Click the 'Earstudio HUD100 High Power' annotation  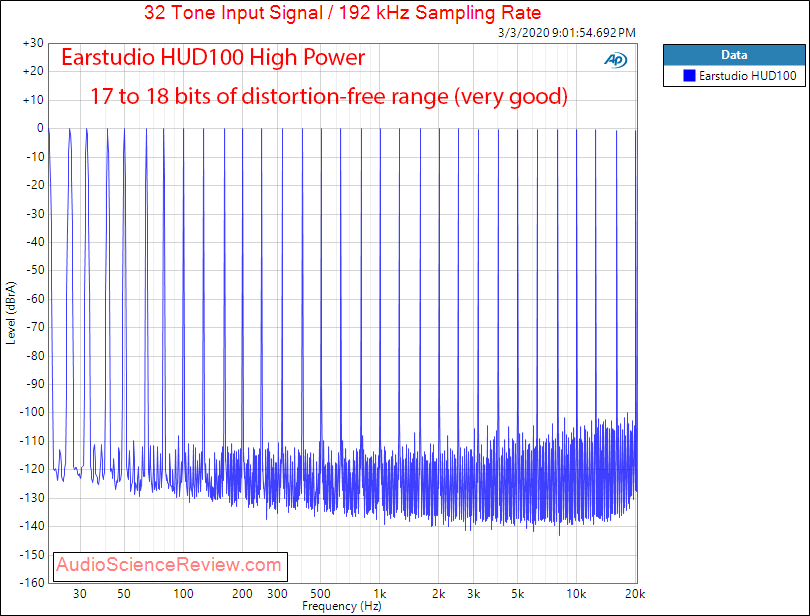[213, 57]
